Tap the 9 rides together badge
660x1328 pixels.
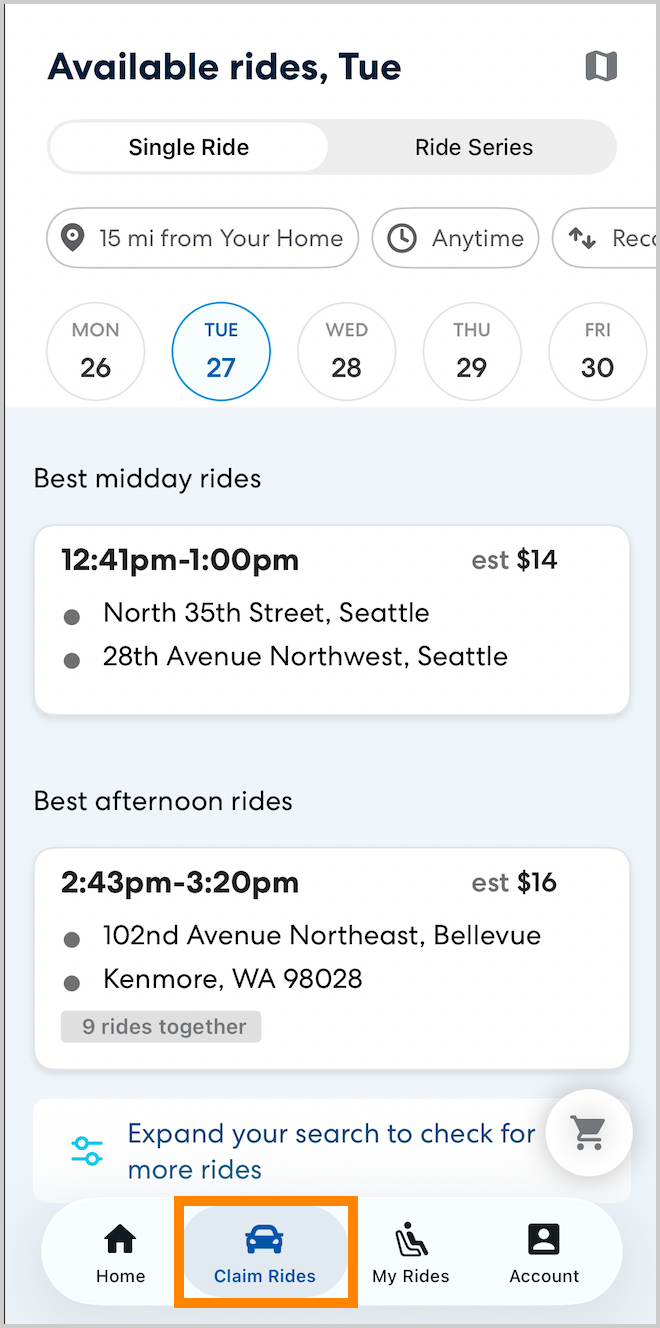click(160, 1026)
